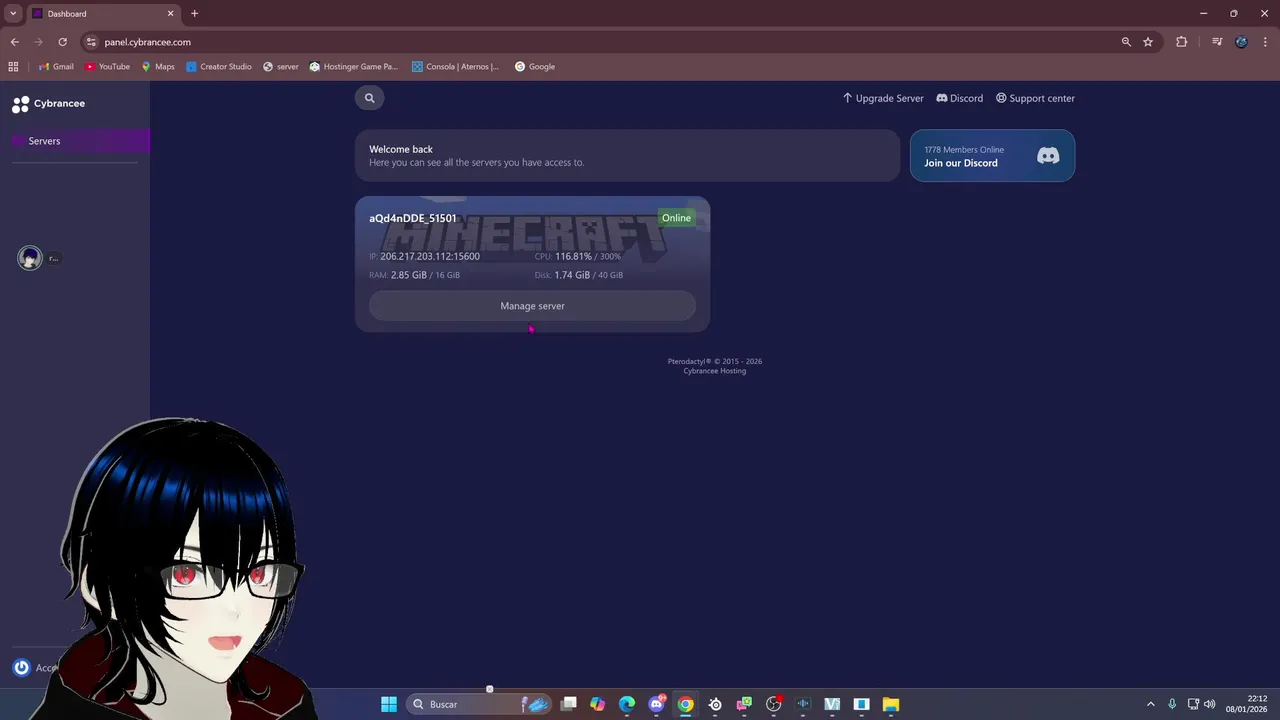The height and width of the screenshot is (720, 1280).
Task: Click the user avatar in sidebar
Action: 30,258
